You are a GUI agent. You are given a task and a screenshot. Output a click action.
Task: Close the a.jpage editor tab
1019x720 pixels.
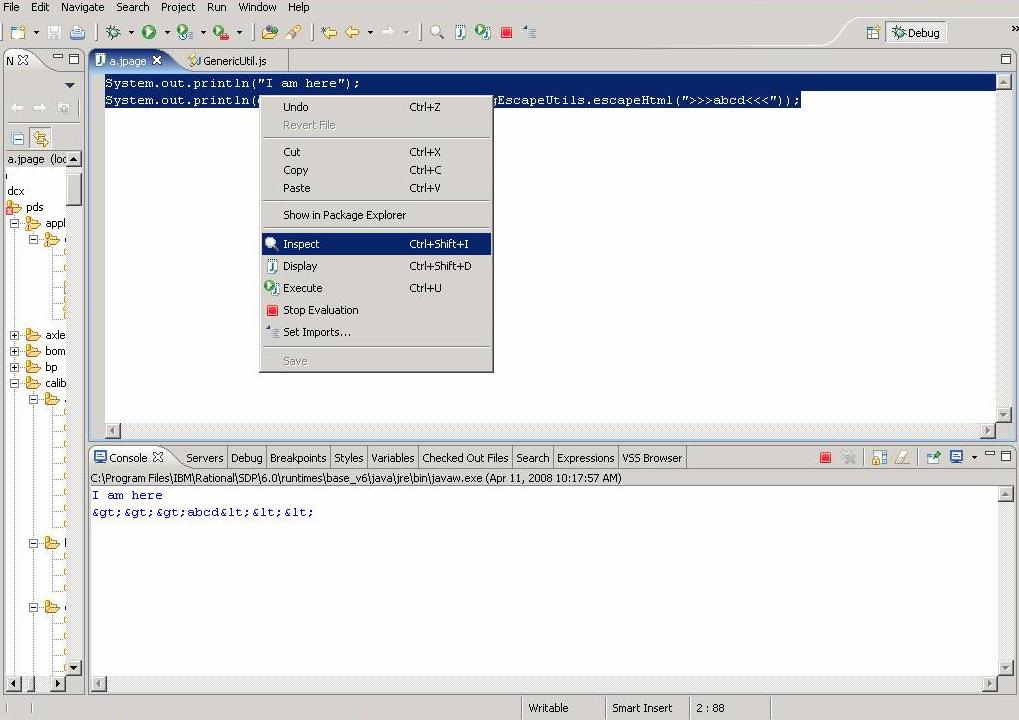(x=157, y=60)
